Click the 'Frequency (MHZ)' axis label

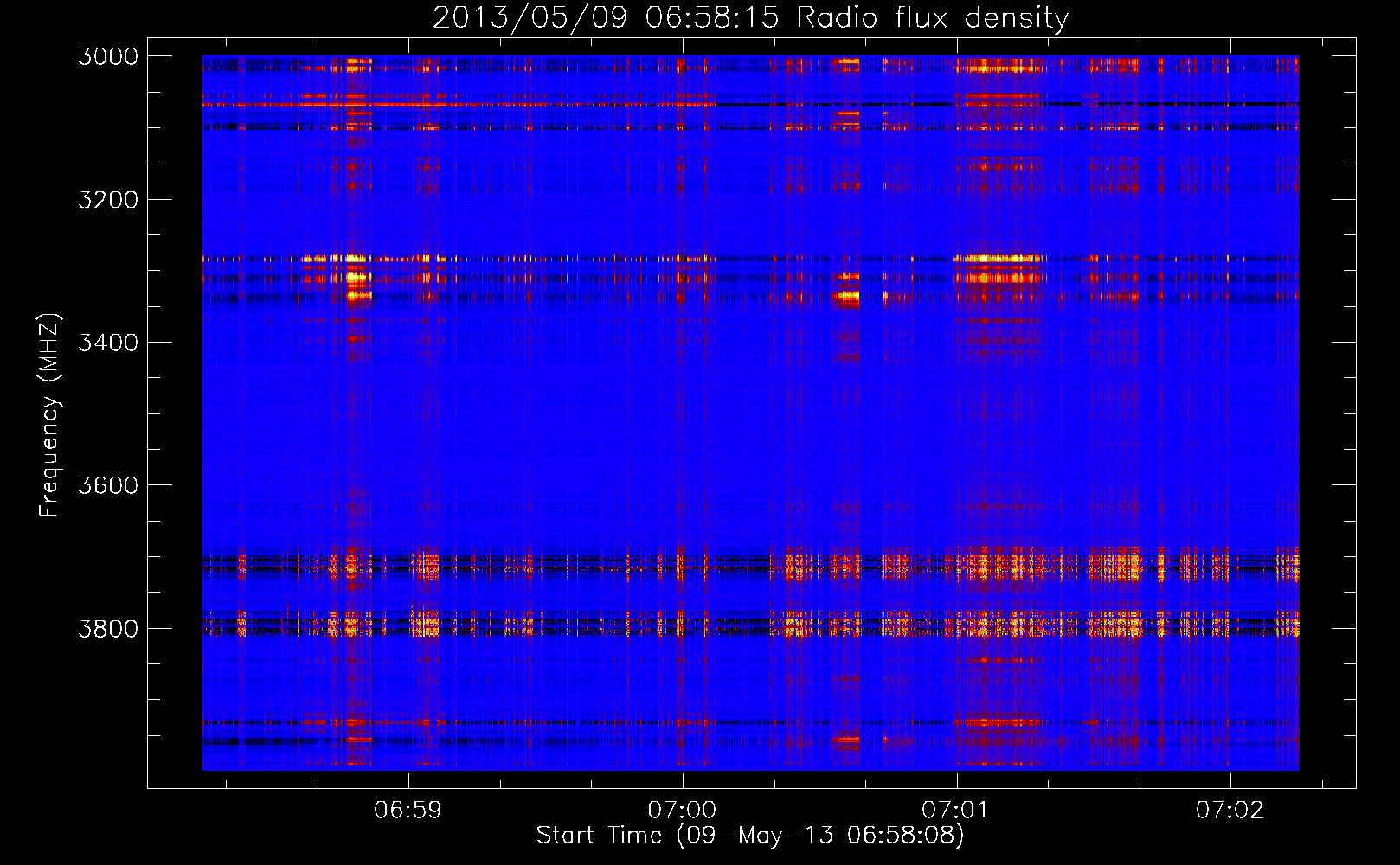pos(49,415)
